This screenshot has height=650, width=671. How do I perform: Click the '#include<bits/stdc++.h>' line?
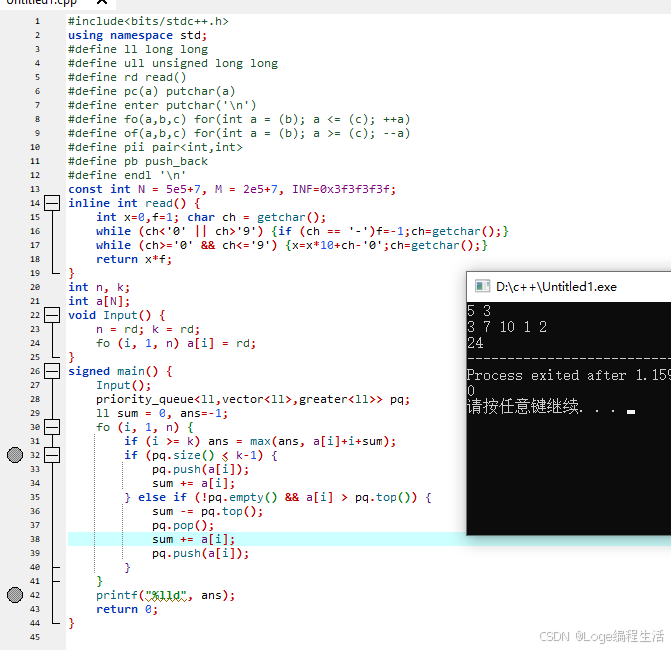click(x=148, y=21)
